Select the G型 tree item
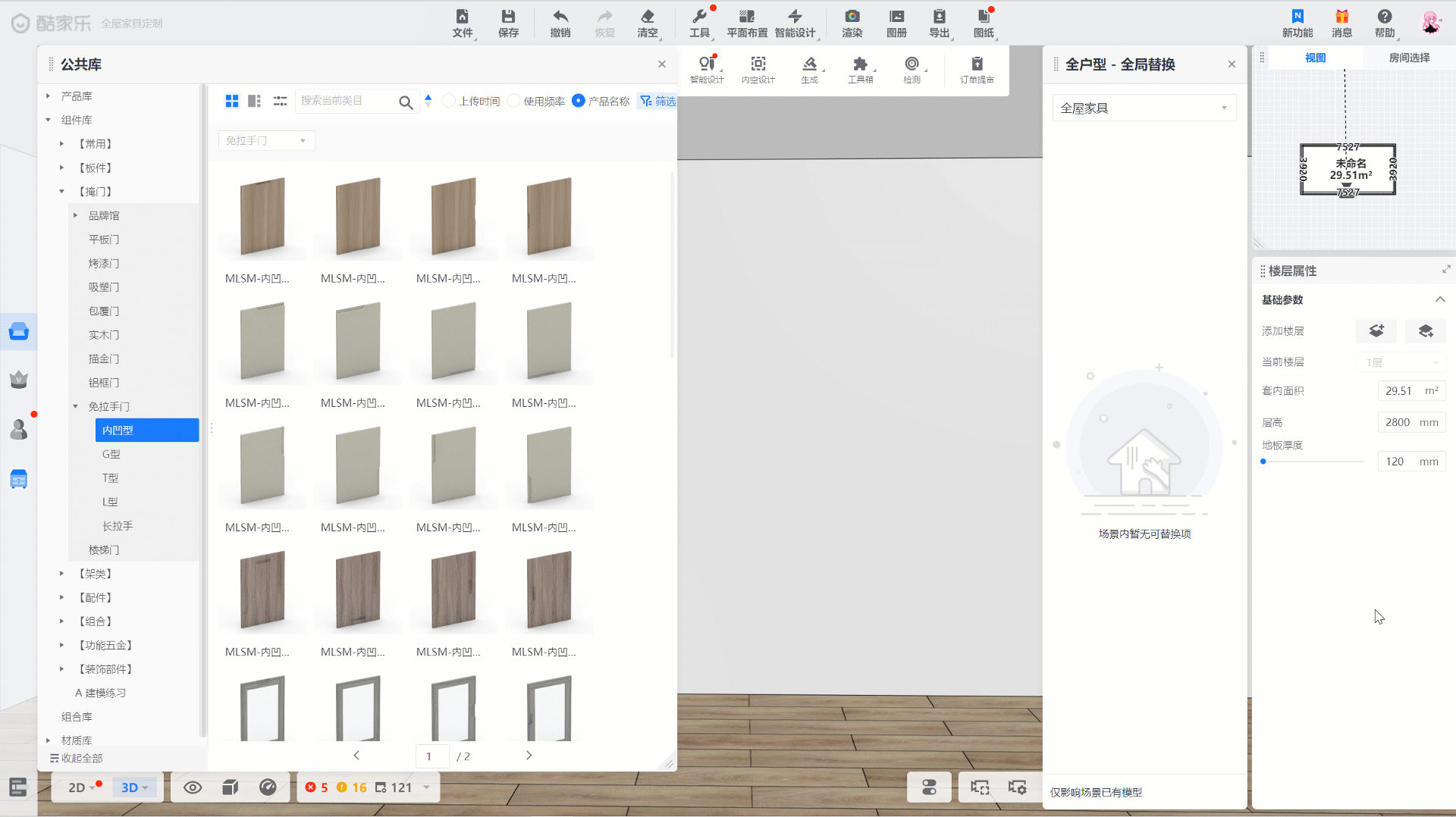Viewport: 1456px width, 817px height. (x=111, y=454)
